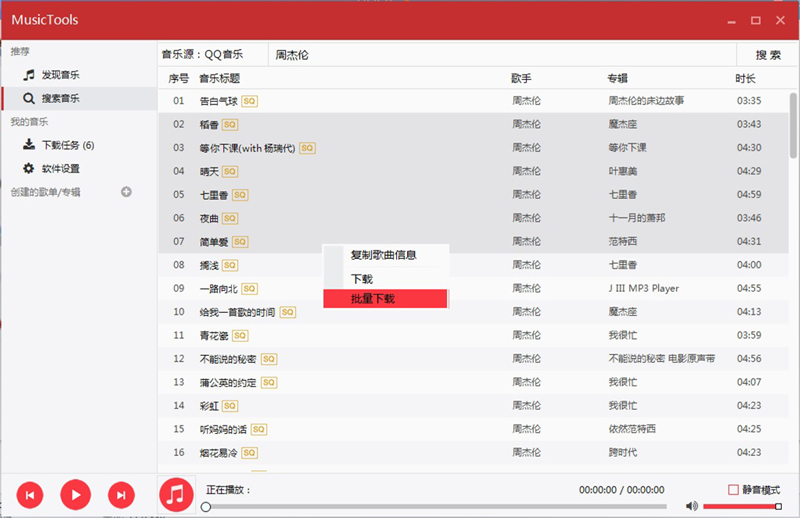
Task: Open the 音乐源: QQ音乐 source selector
Action: coord(213,55)
